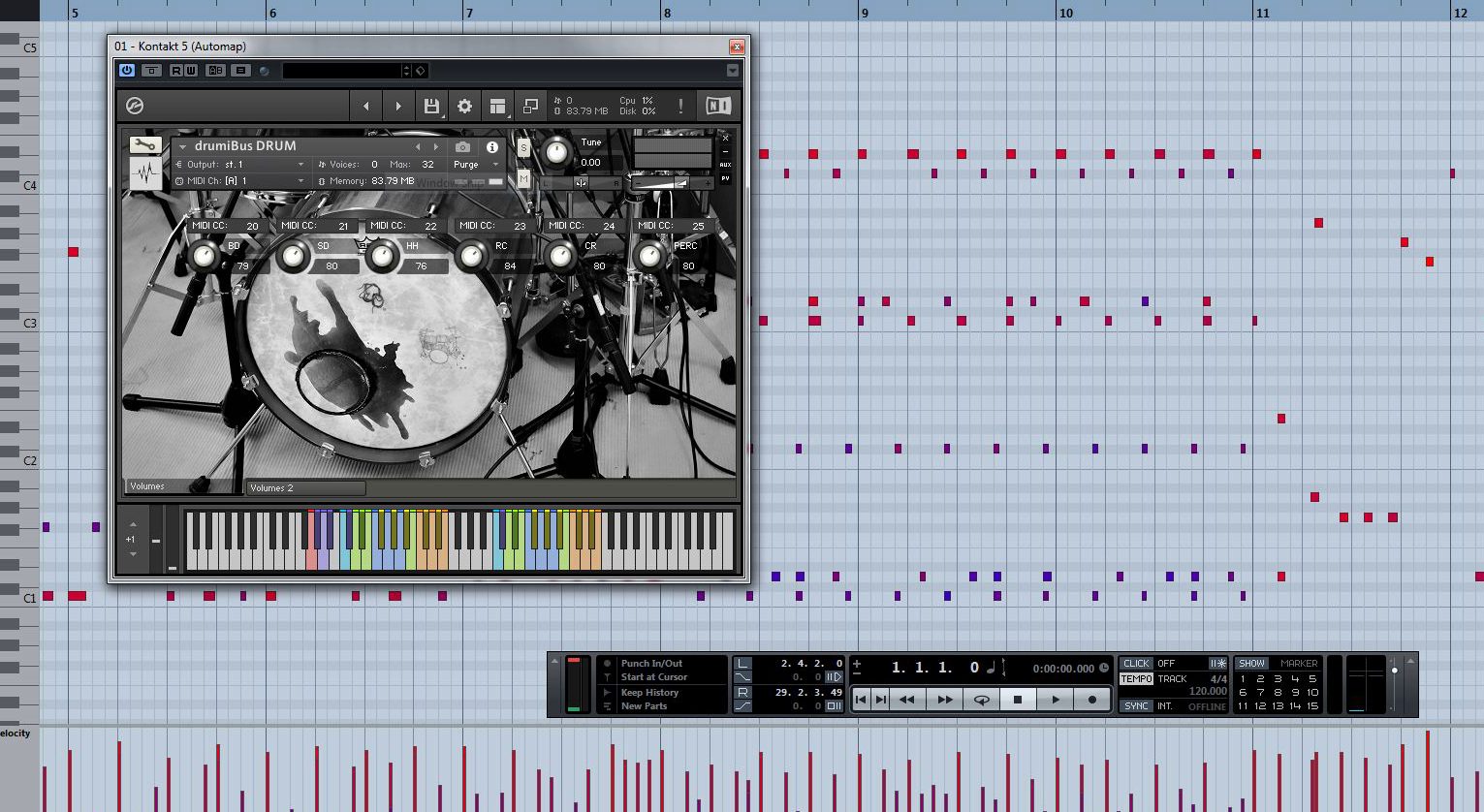Click the save floppy disk icon

pyautogui.click(x=431, y=107)
